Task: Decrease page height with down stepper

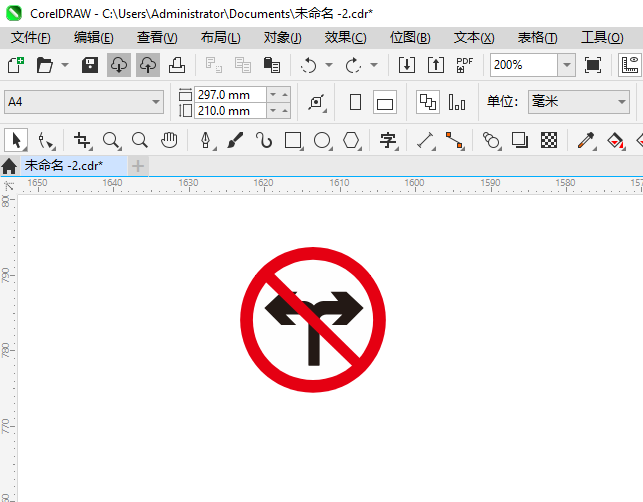Action: 273,111
